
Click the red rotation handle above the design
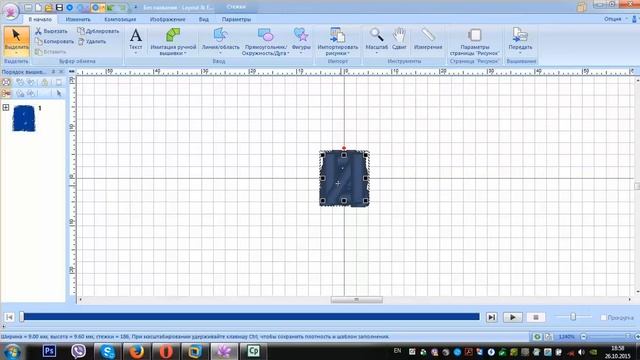pos(344,148)
